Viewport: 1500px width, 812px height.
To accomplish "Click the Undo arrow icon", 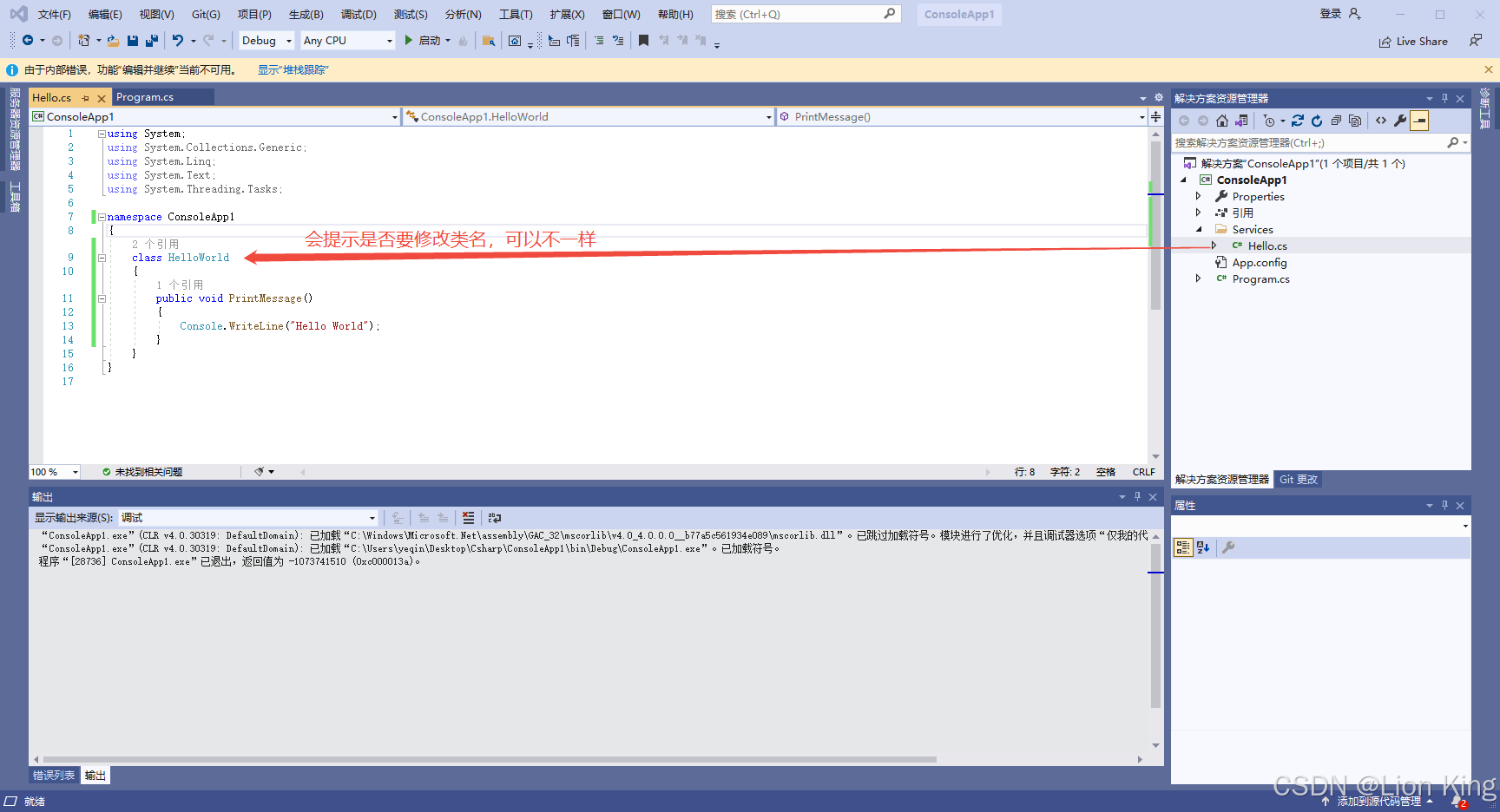I will (x=178, y=41).
